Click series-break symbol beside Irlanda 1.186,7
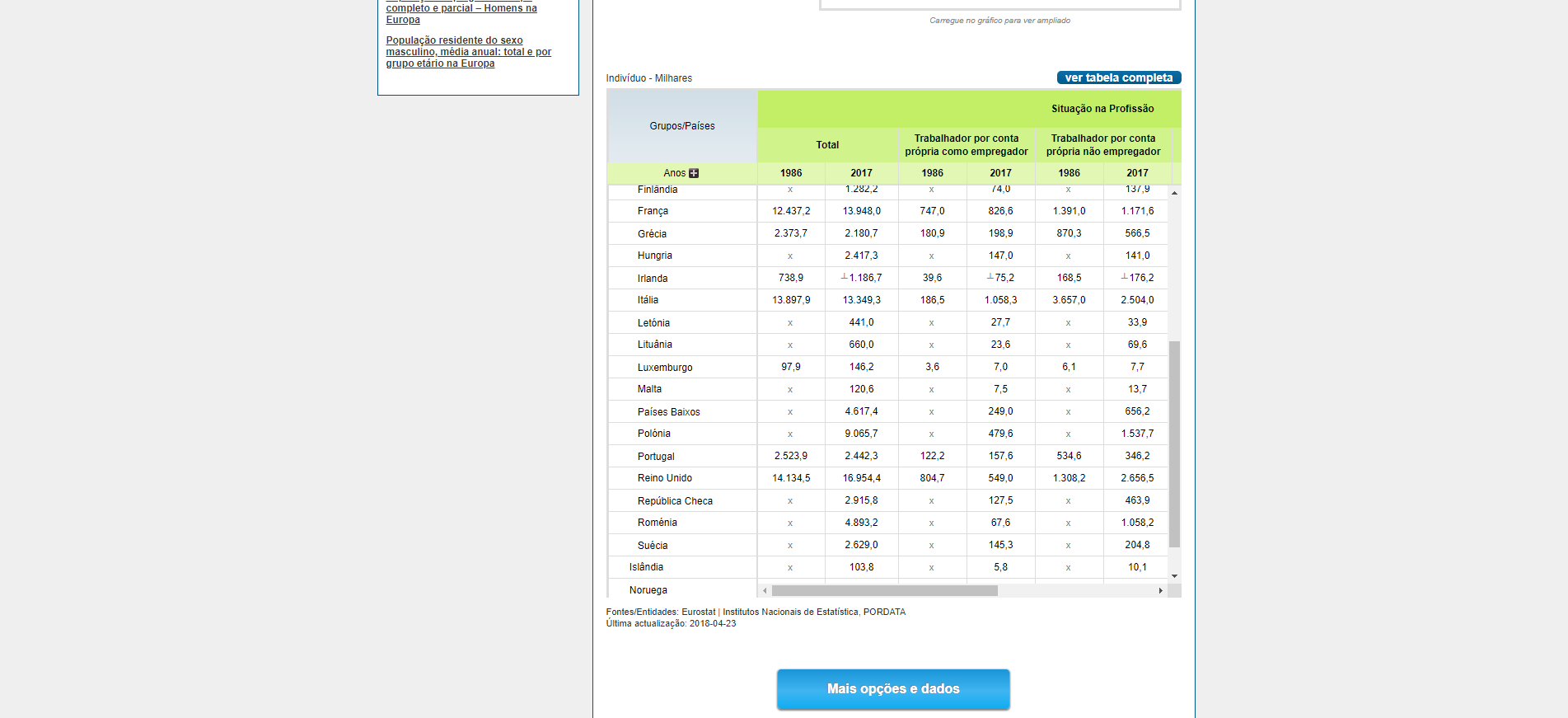This screenshot has height=718, width=1568. click(845, 277)
